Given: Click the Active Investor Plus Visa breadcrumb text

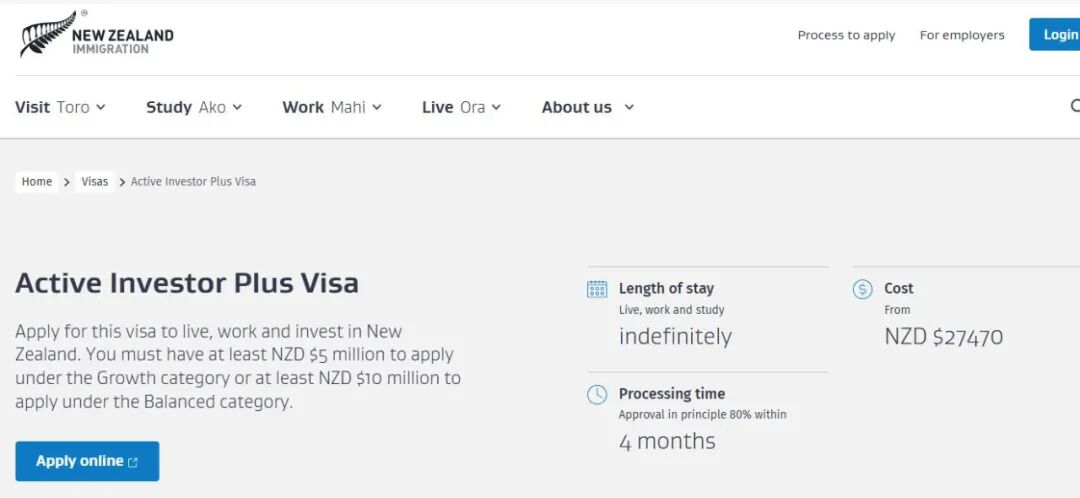Looking at the screenshot, I should point(193,182).
